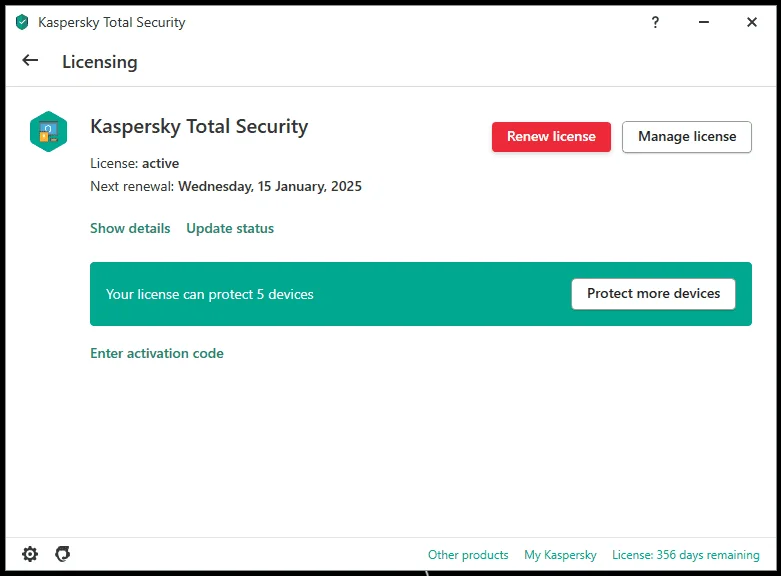Click the 'License: active' status text
Screen dimensions: 781x576
point(134,163)
